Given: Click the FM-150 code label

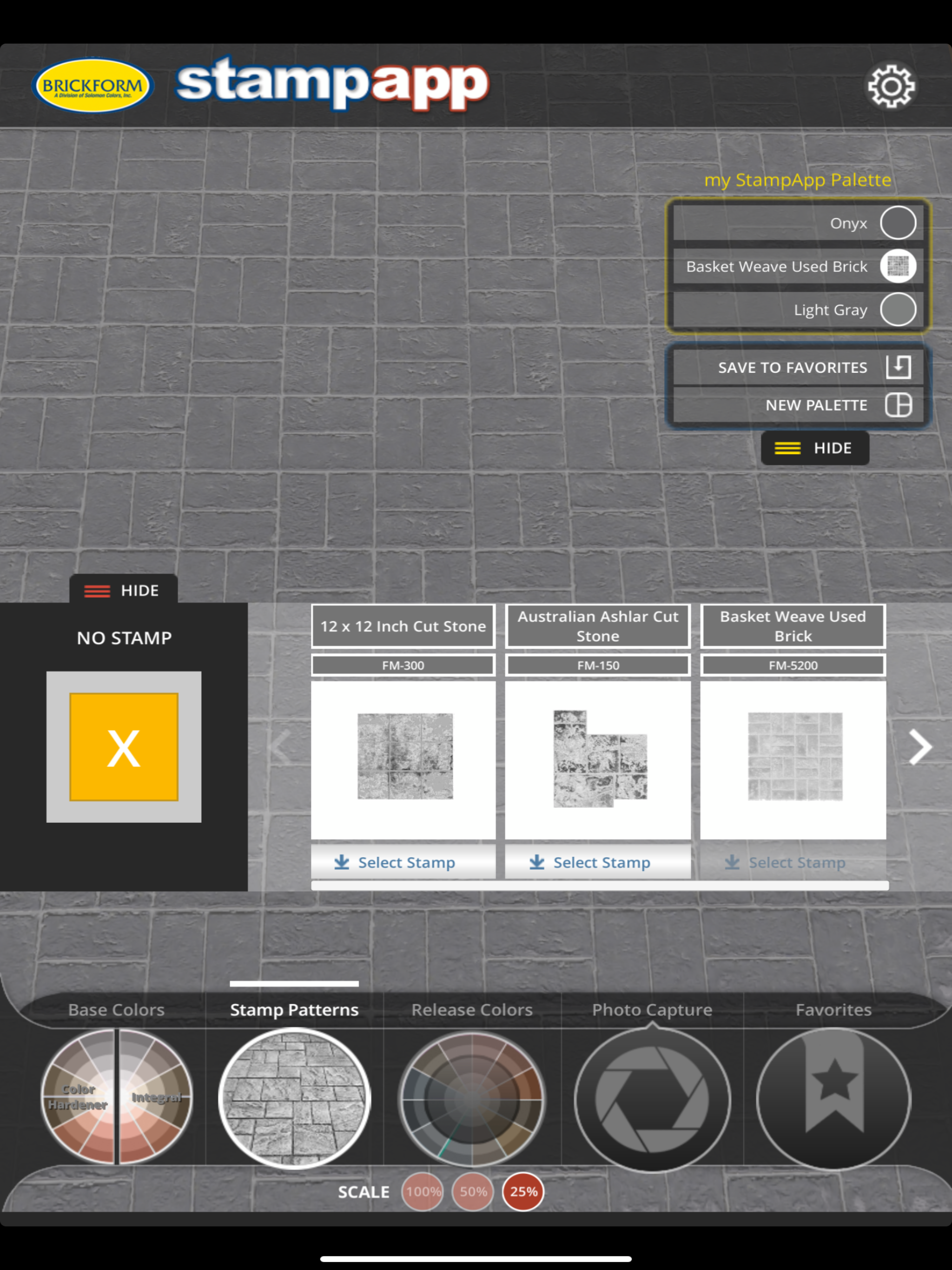Looking at the screenshot, I should pos(598,665).
